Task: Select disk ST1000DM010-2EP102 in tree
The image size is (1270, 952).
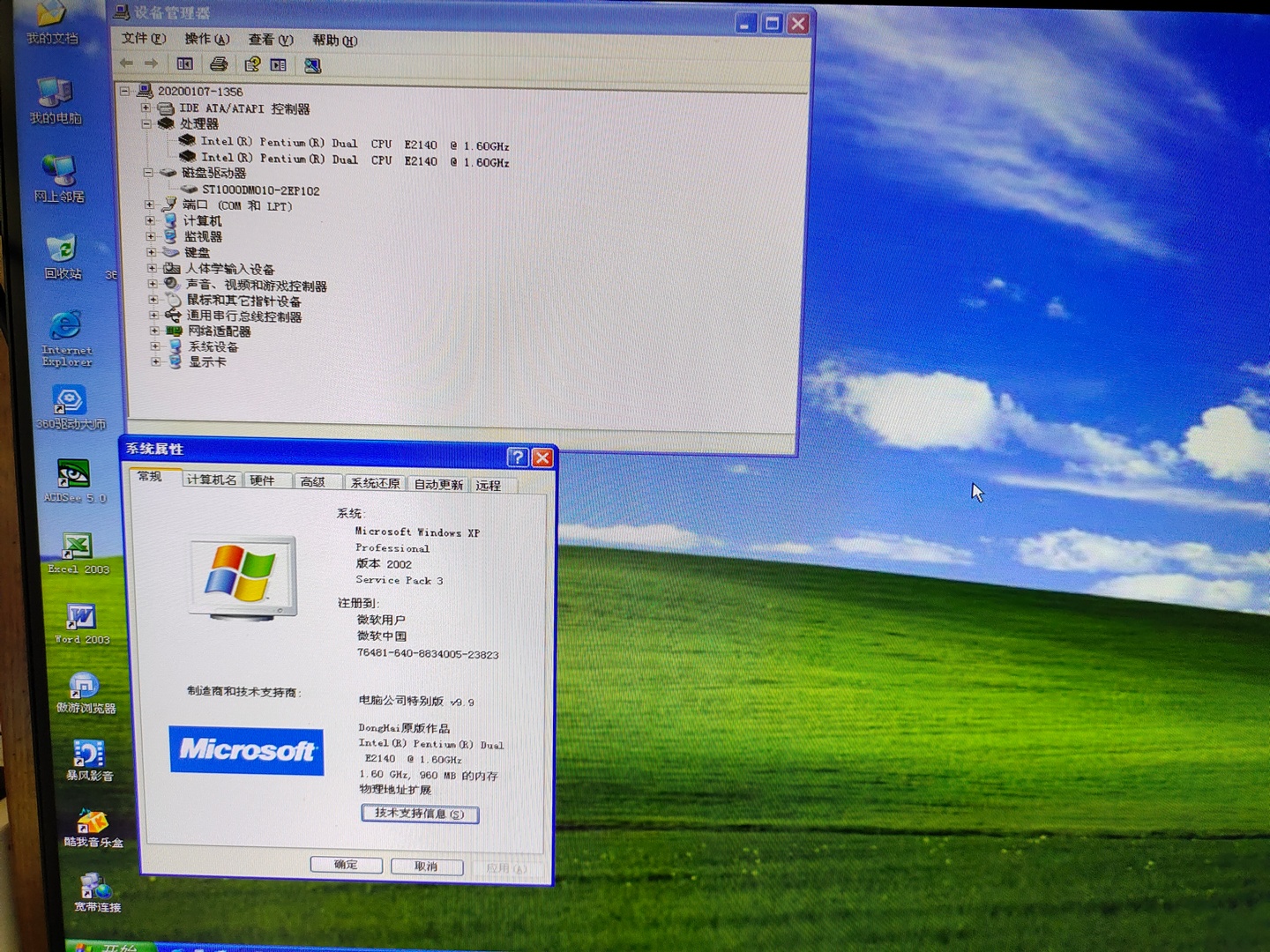Action: point(260,190)
